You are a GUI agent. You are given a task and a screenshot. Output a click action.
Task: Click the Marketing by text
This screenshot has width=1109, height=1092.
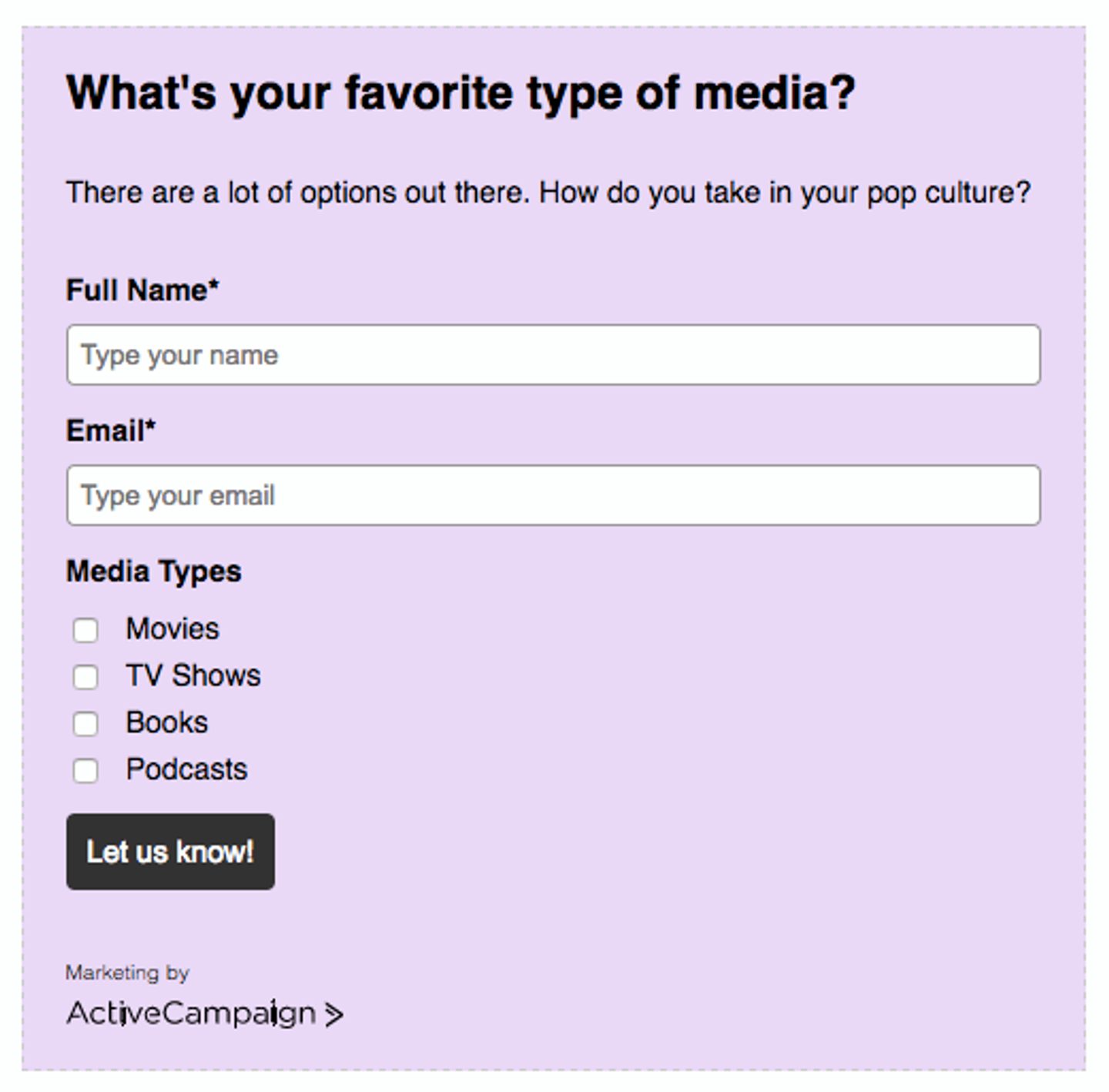tap(128, 973)
